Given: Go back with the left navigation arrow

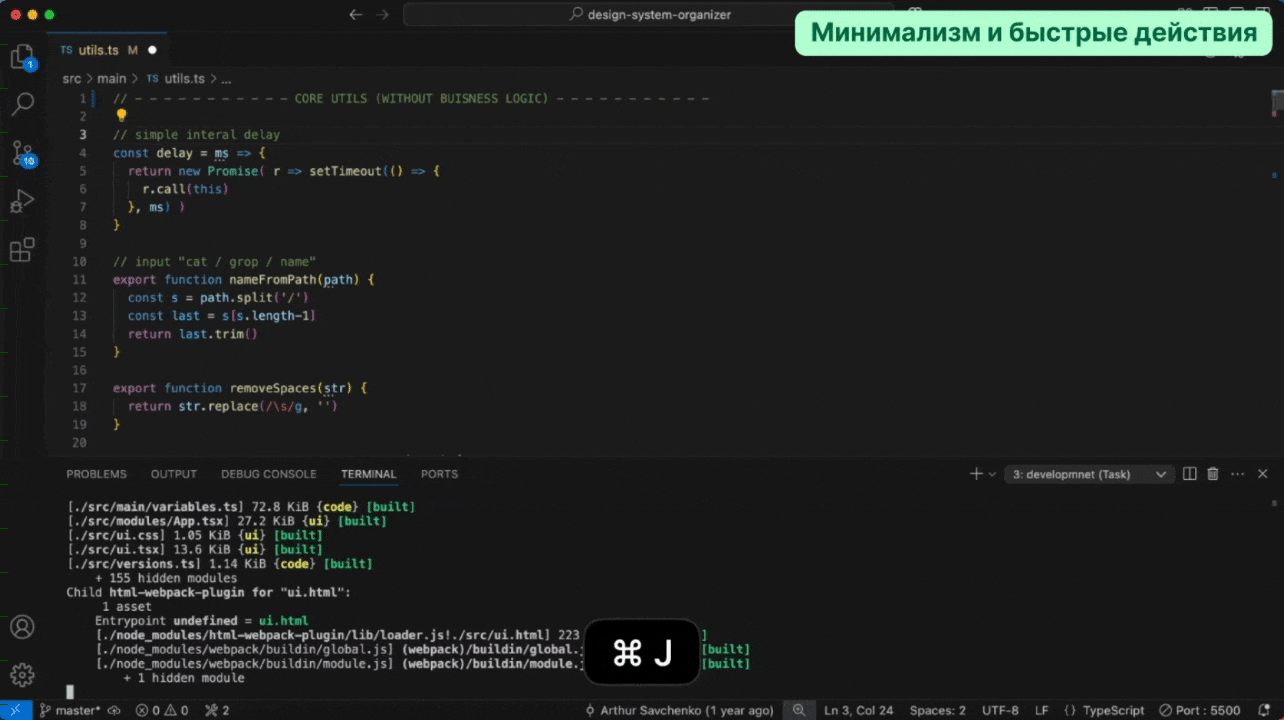Looking at the screenshot, I should tap(355, 15).
